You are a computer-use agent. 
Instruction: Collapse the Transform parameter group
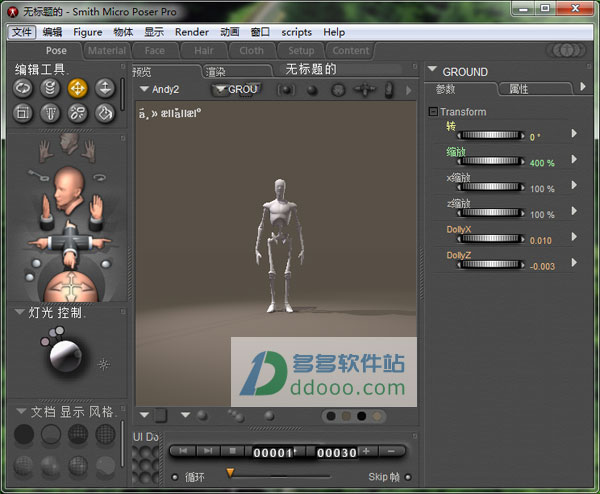point(433,112)
